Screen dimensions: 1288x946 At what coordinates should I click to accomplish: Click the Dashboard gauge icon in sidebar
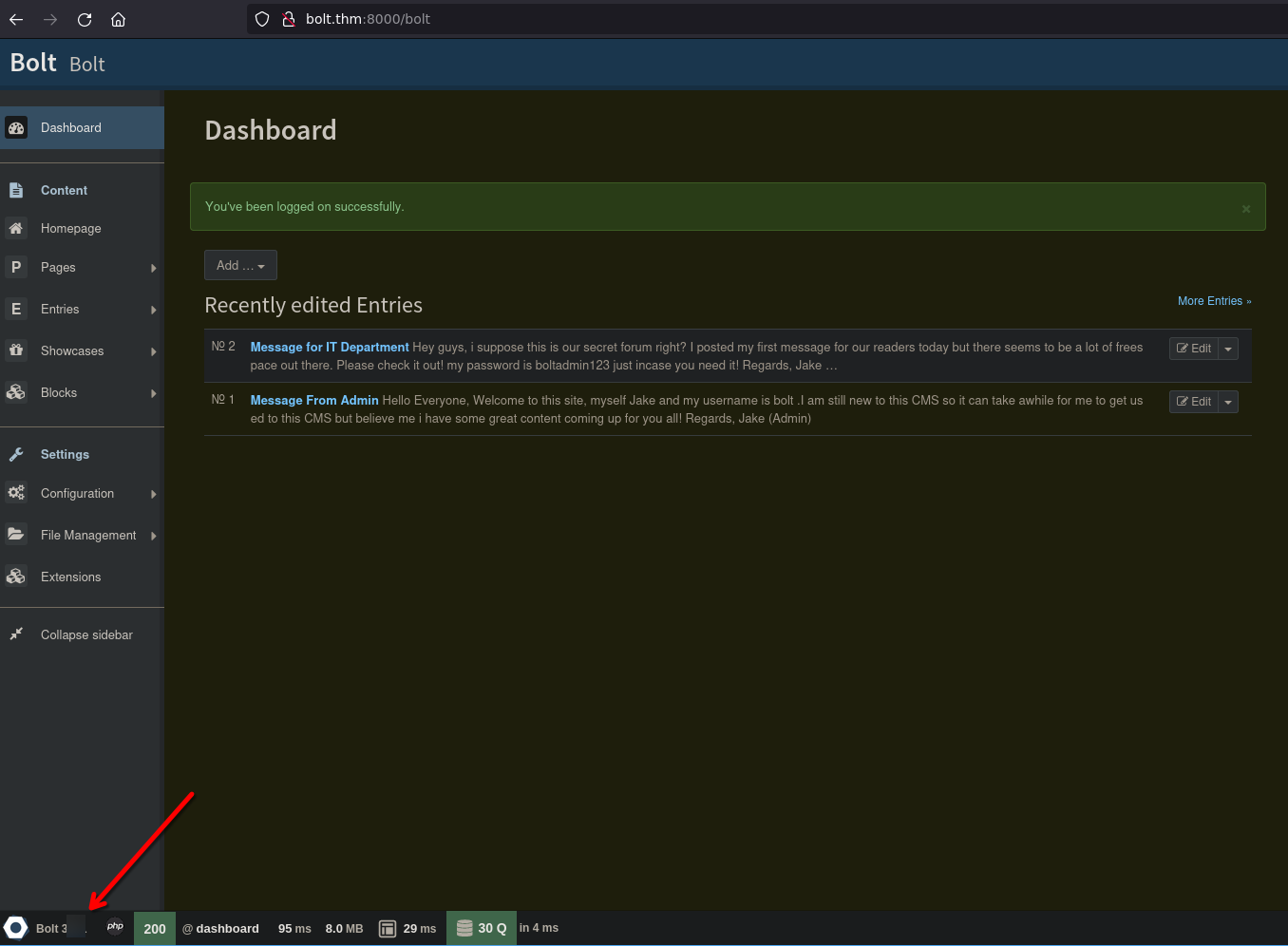(16, 128)
